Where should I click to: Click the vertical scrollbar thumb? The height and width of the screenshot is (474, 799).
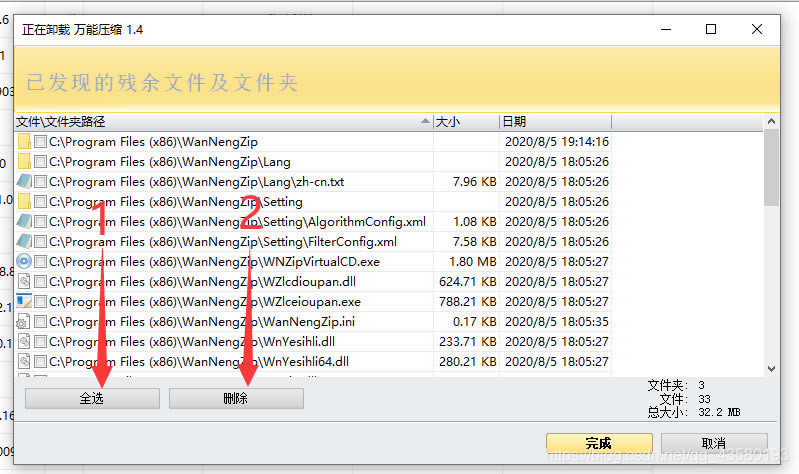[x=771, y=168]
